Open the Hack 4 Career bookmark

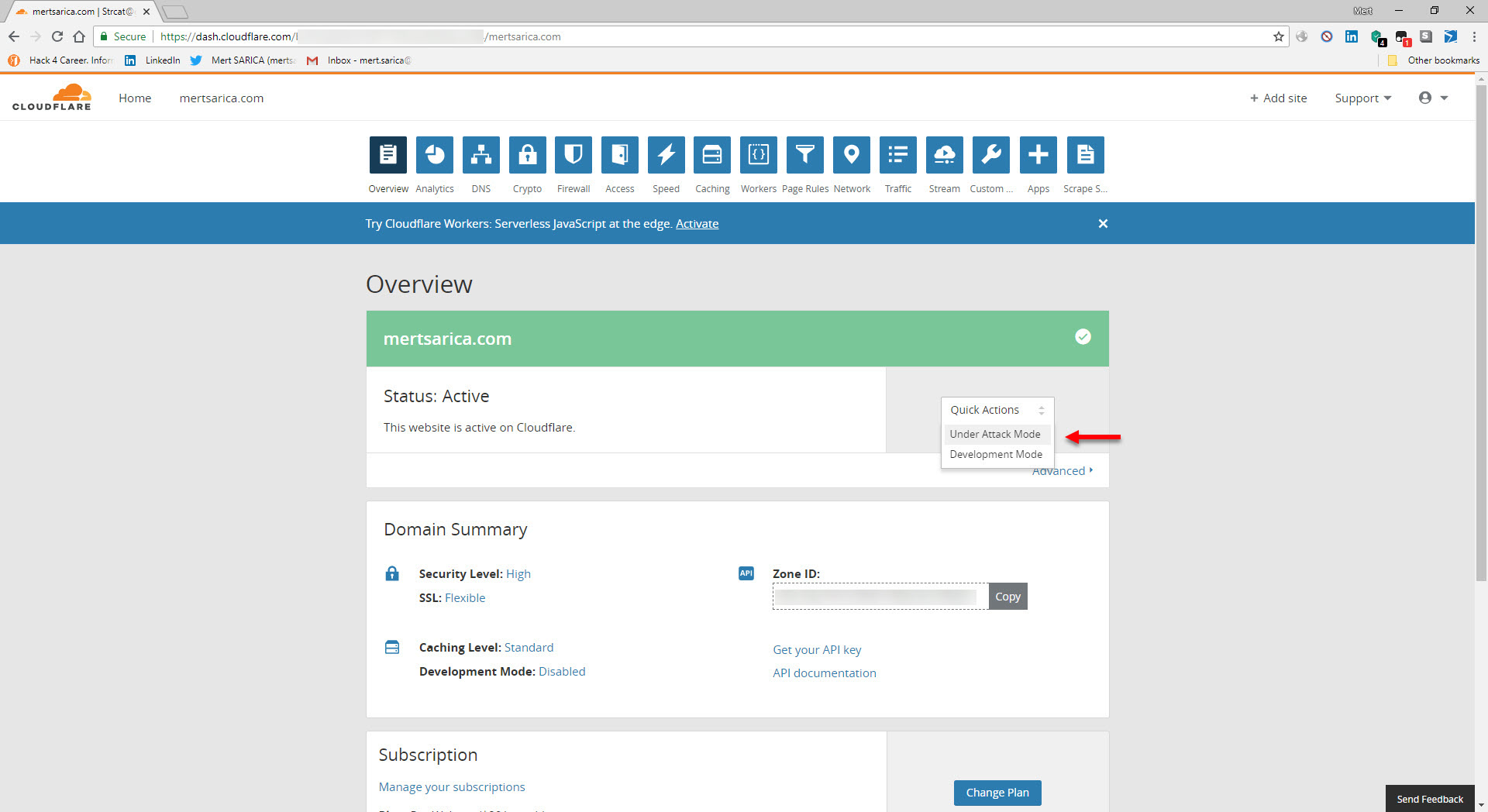point(60,60)
